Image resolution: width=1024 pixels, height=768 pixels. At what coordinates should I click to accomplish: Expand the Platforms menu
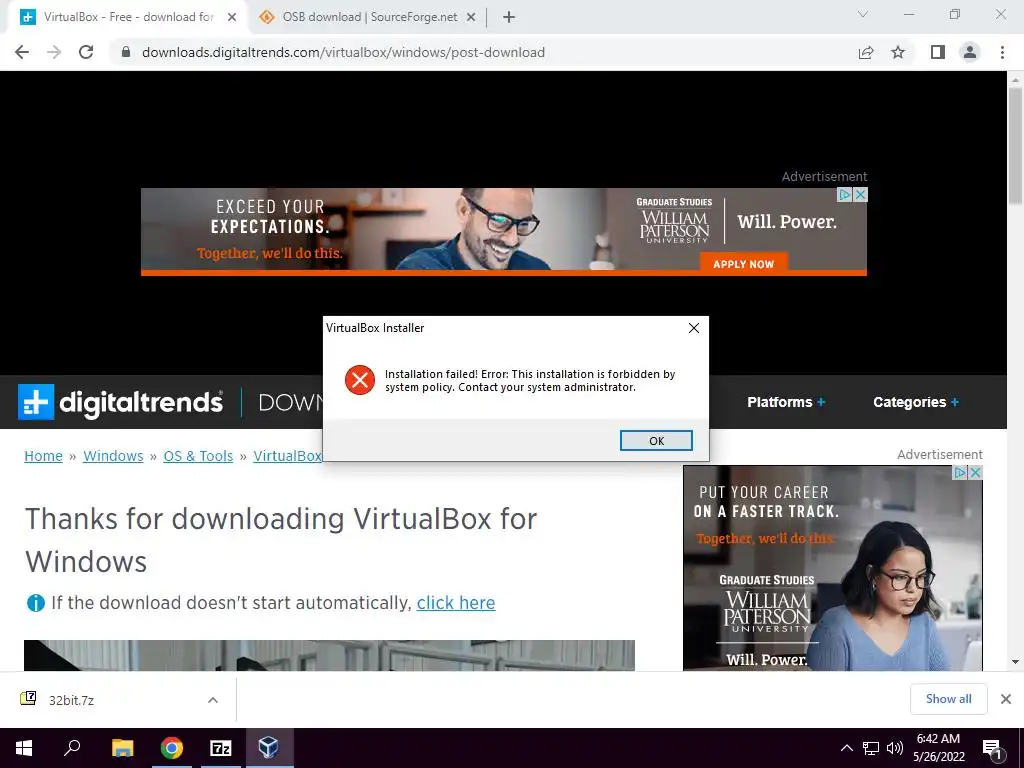(x=786, y=402)
